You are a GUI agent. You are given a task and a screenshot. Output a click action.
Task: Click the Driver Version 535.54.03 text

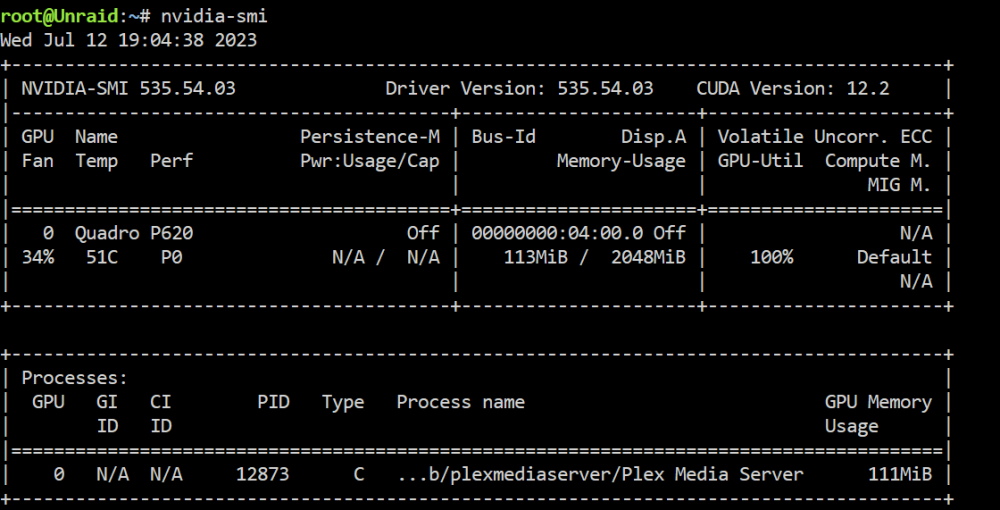tap(519, 89)
